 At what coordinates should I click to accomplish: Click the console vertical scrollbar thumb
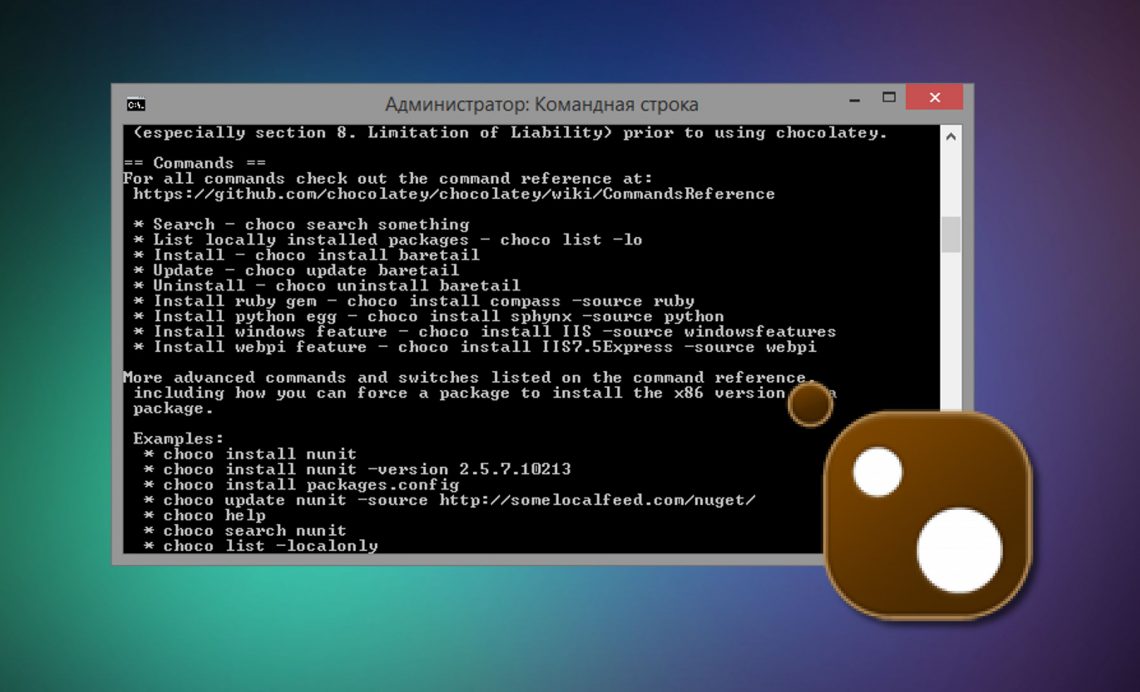tap(950, 234)
